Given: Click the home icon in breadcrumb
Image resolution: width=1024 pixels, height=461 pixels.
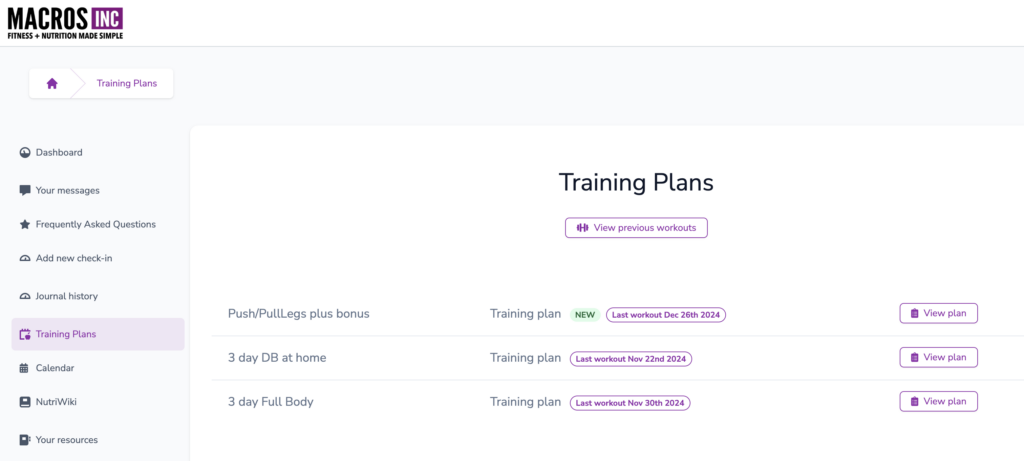Looking at the screenshot, I should tap(52, 84).
